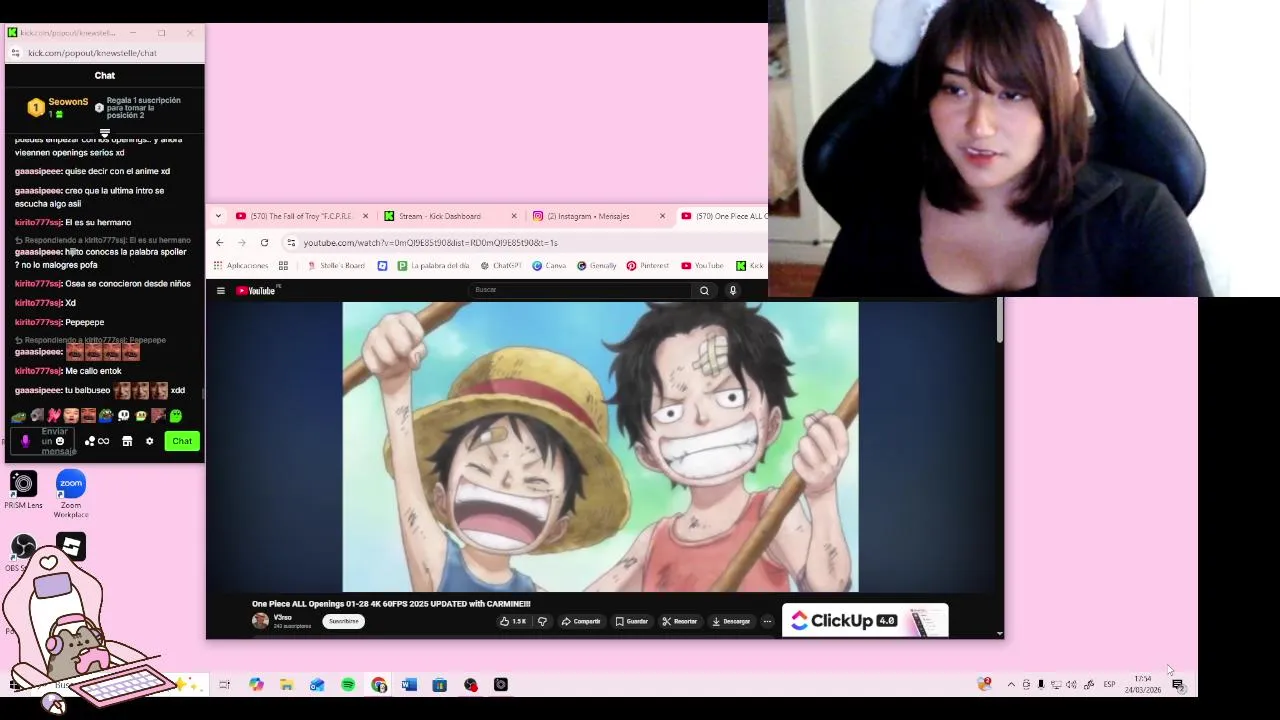Open the YouTube hamburger guide menu
1280x720 pixels.
click(x=220, y=291)
